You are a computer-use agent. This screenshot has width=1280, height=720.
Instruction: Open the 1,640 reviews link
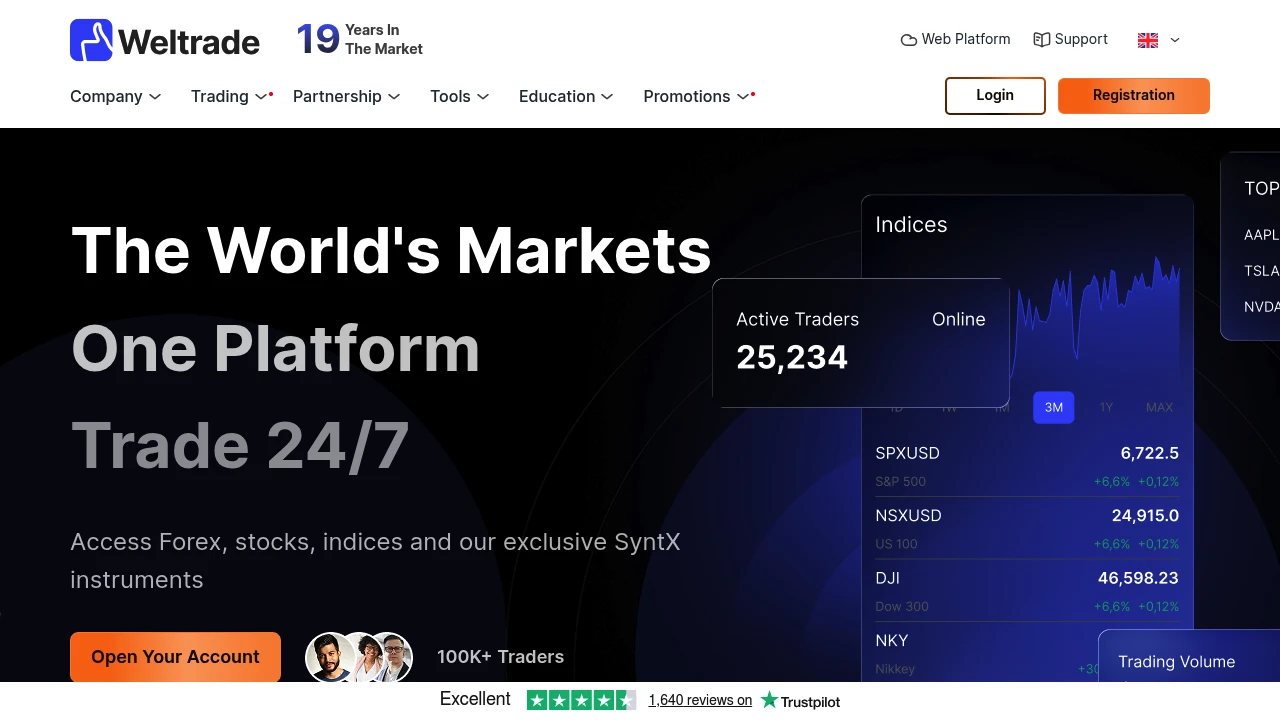pyautogui.click(x=700, y=700)
